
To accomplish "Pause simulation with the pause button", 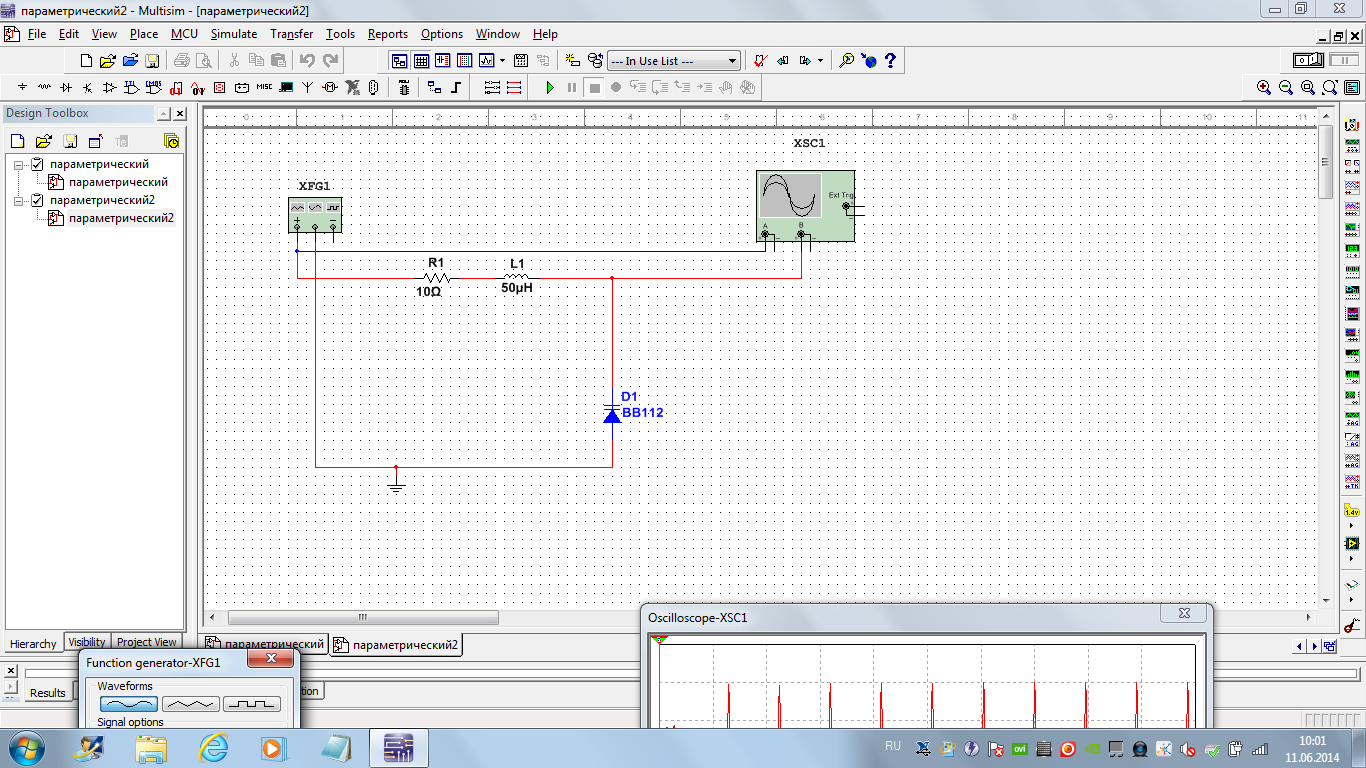I will coord(572,87).
